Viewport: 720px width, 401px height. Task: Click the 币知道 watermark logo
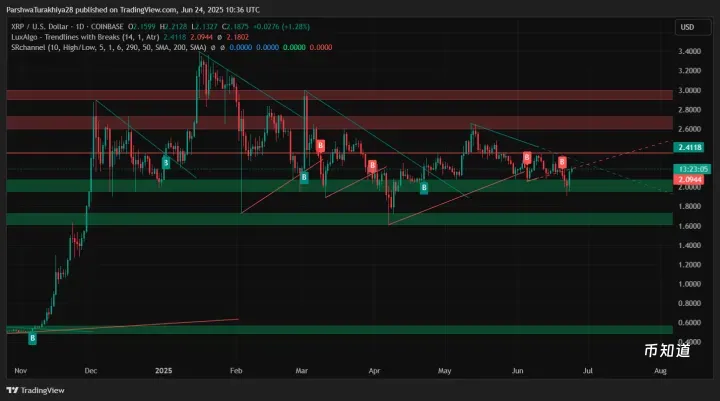[x=665, y=349]
